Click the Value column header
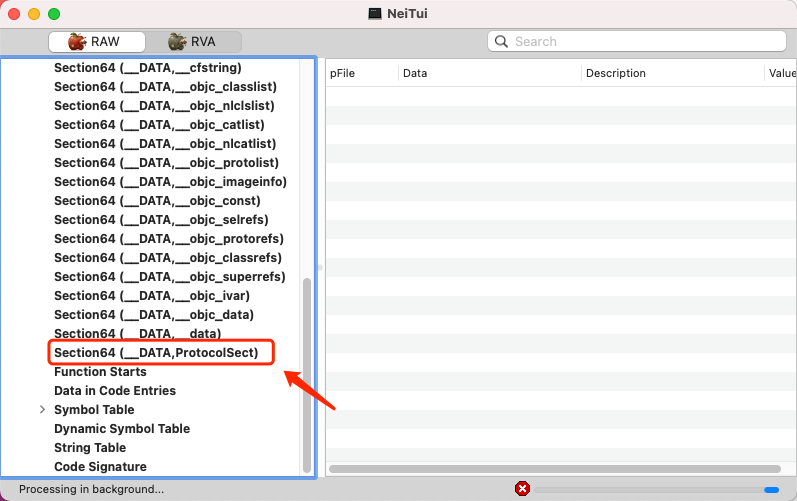 [781, 73]
